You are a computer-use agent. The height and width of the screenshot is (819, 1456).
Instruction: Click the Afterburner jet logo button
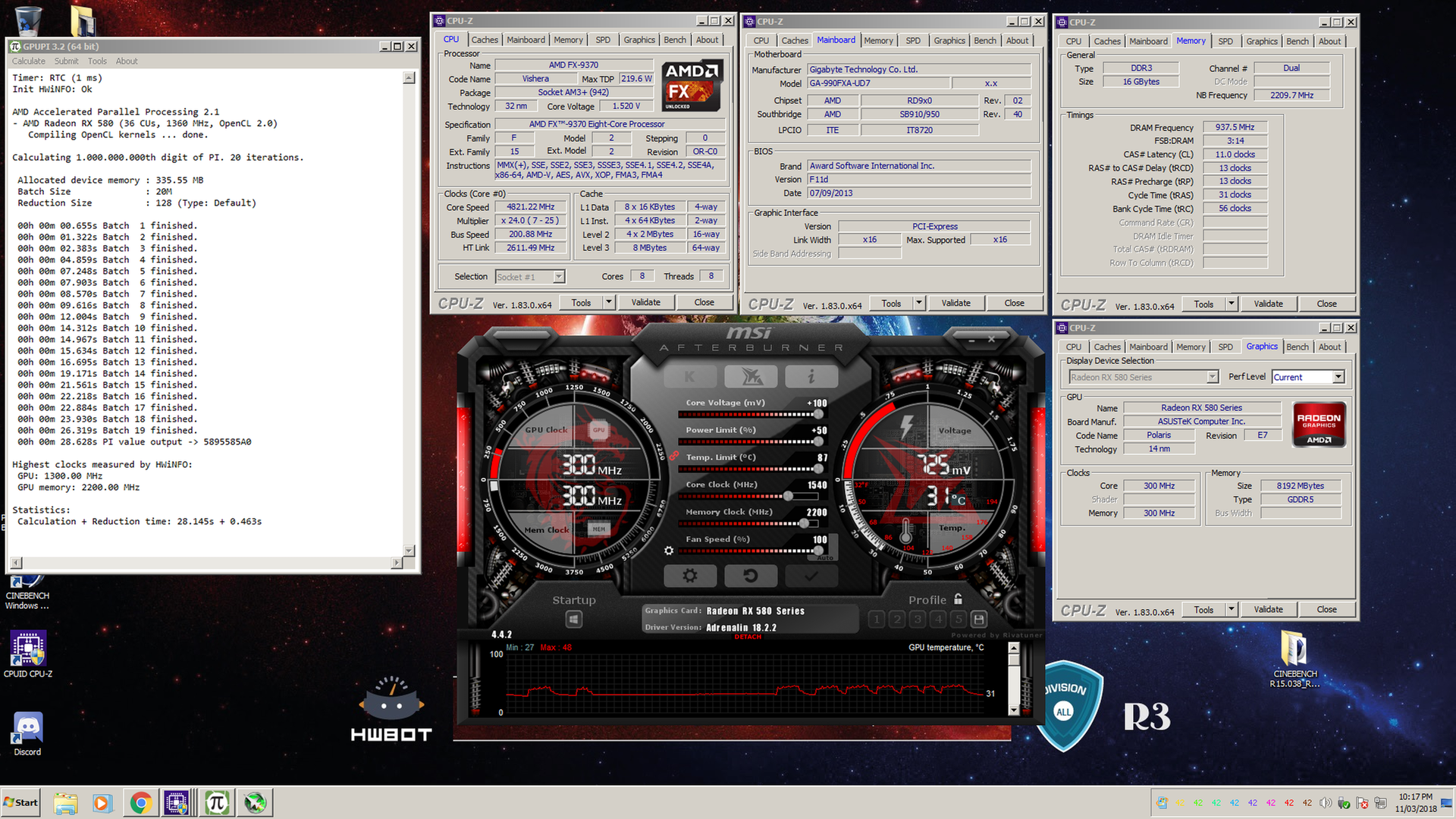point(750,376)
